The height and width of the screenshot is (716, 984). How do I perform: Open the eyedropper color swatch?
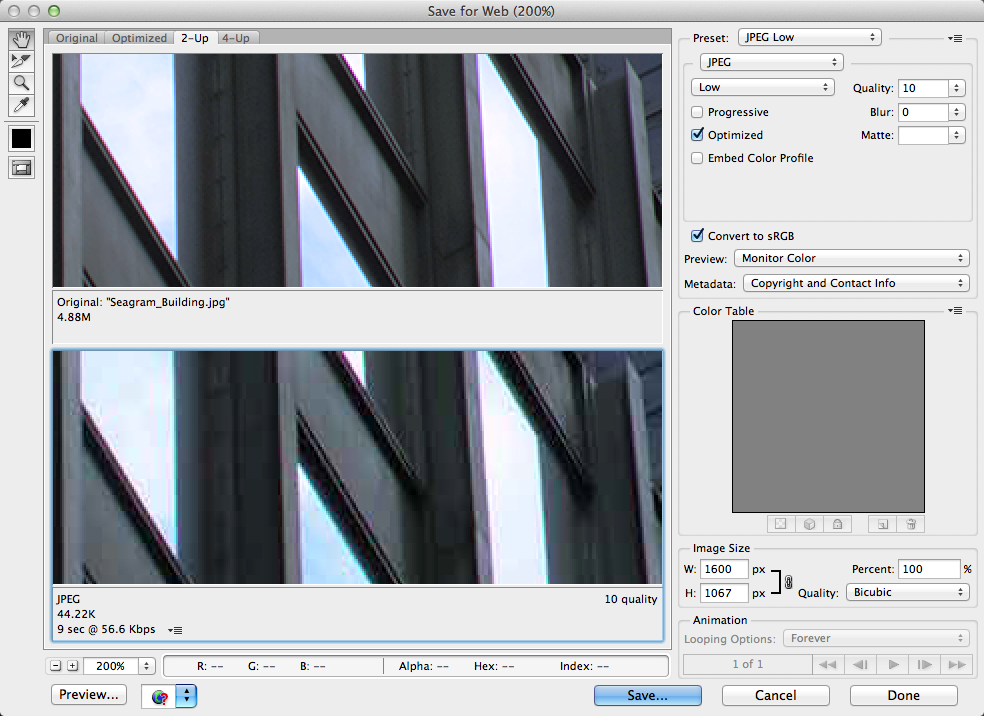point(21,138)
